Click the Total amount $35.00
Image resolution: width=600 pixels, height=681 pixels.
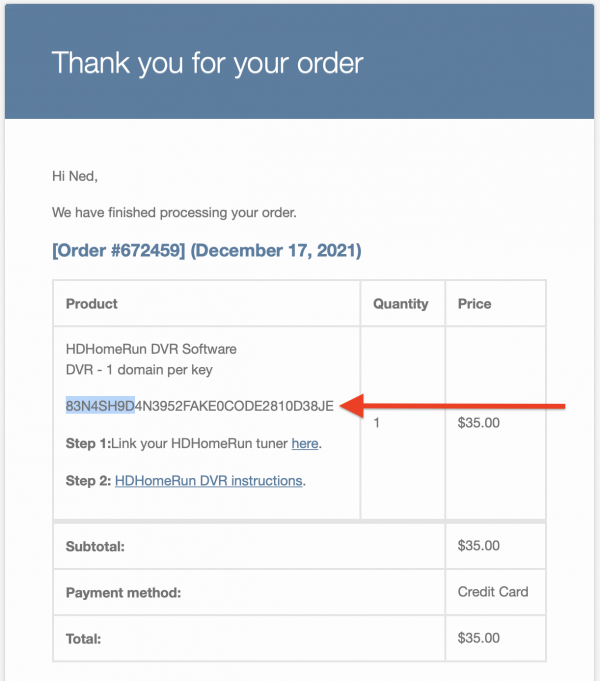(x=478, y=638)
